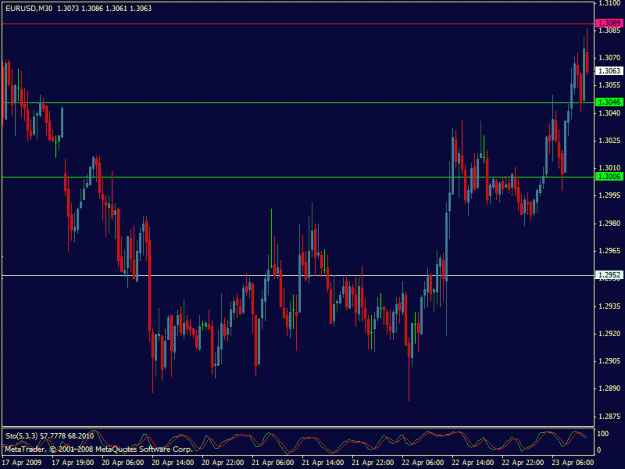Click the 20 Apr 14:00 time label
Screen dimensions: 625x469
pos(173,463)
